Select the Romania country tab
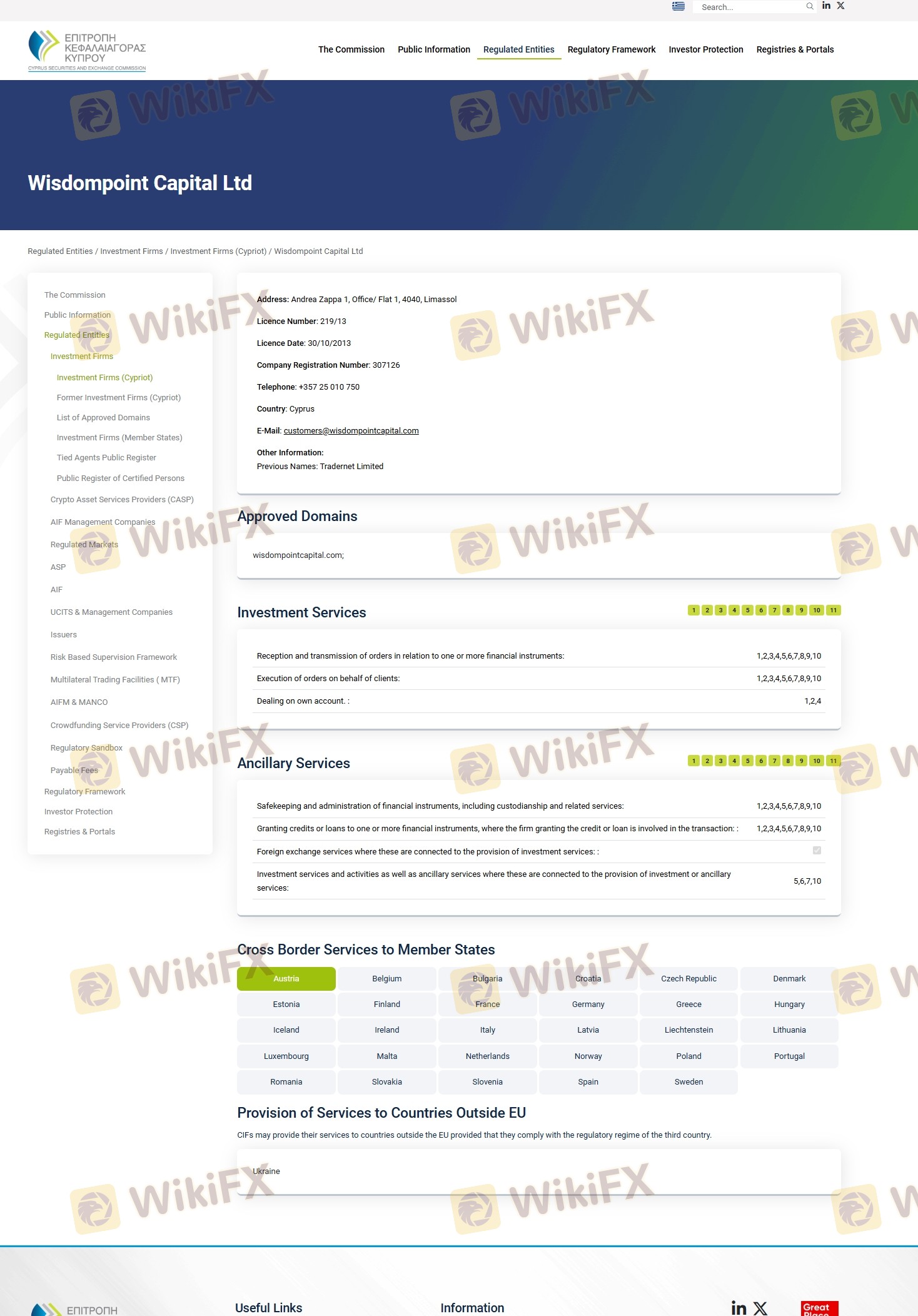This screenshot has width=918, height=1316. (x=286, y=1082)
